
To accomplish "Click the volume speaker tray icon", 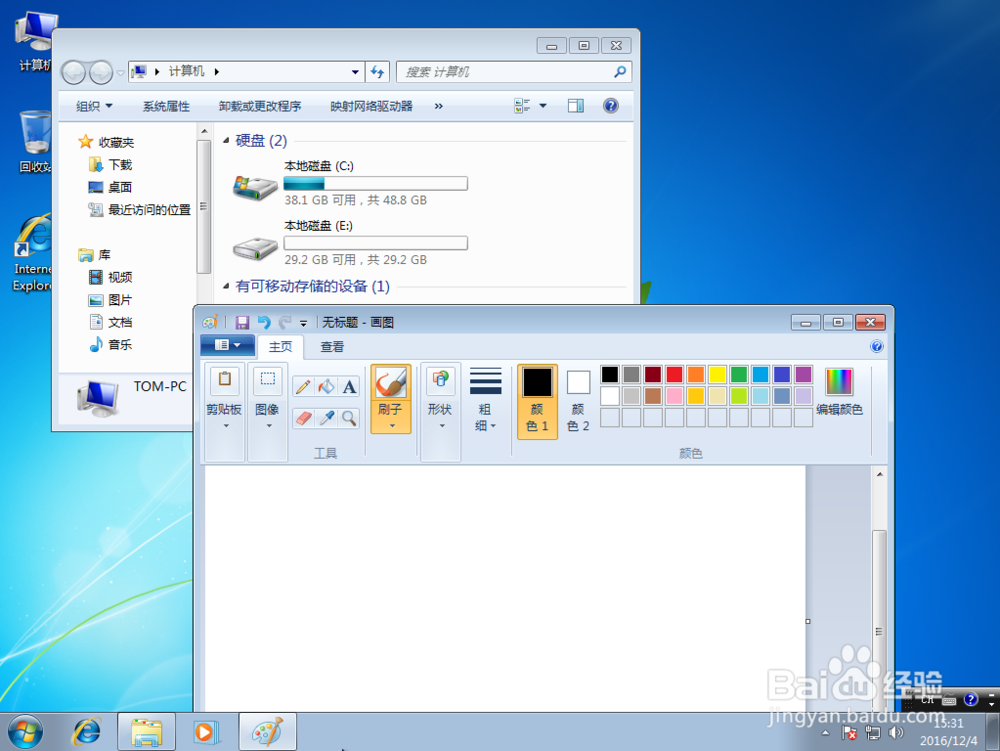I will tap(896, 733).
